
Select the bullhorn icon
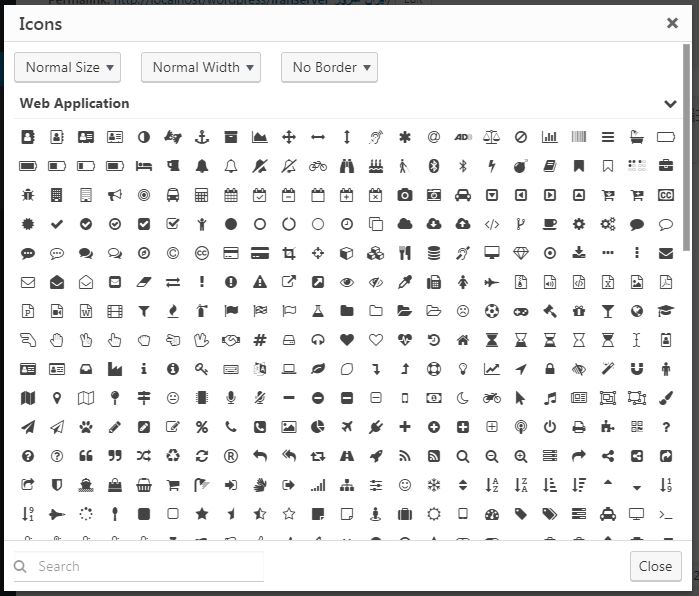pos(115,195)
